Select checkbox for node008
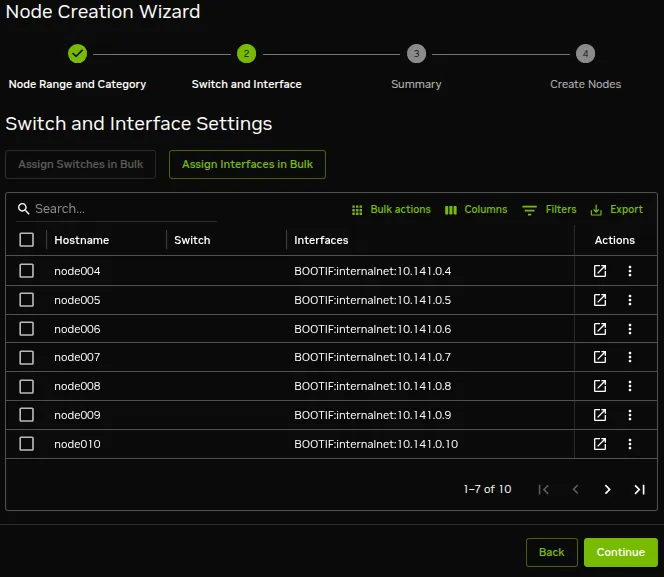Viewport: 664px width, 577px height. click(x=26, y=386)
